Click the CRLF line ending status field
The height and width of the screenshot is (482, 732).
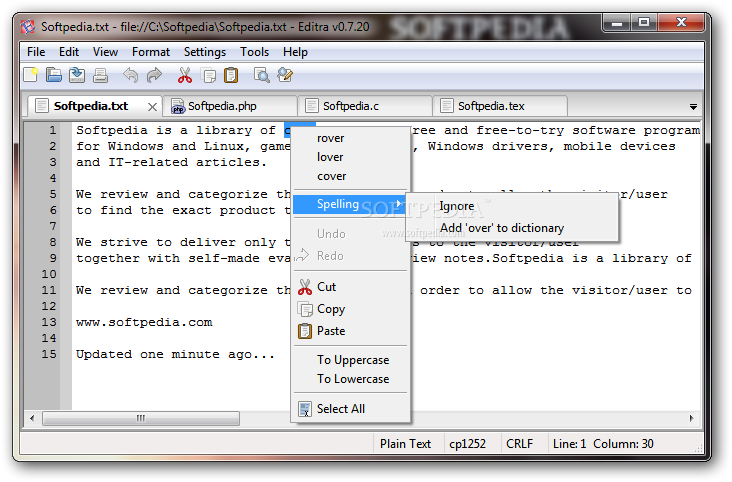pyautogui.click(x=520, y=444)
